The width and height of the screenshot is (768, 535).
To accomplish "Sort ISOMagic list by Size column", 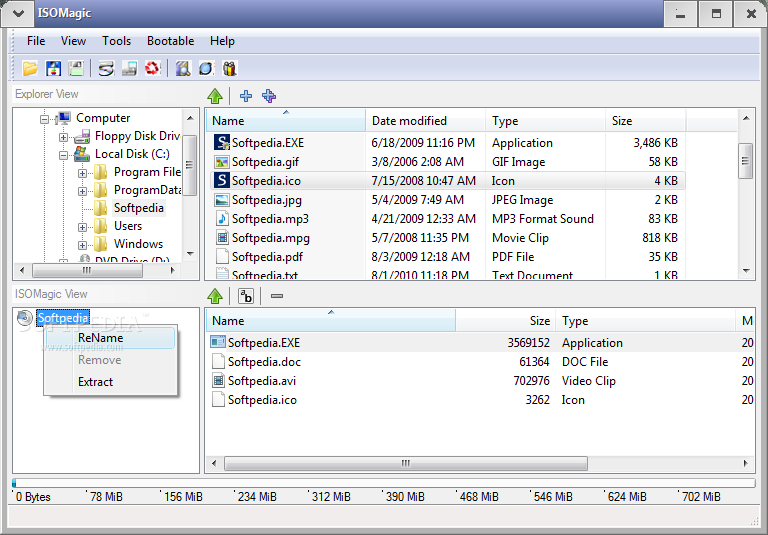I will (505, 320).
